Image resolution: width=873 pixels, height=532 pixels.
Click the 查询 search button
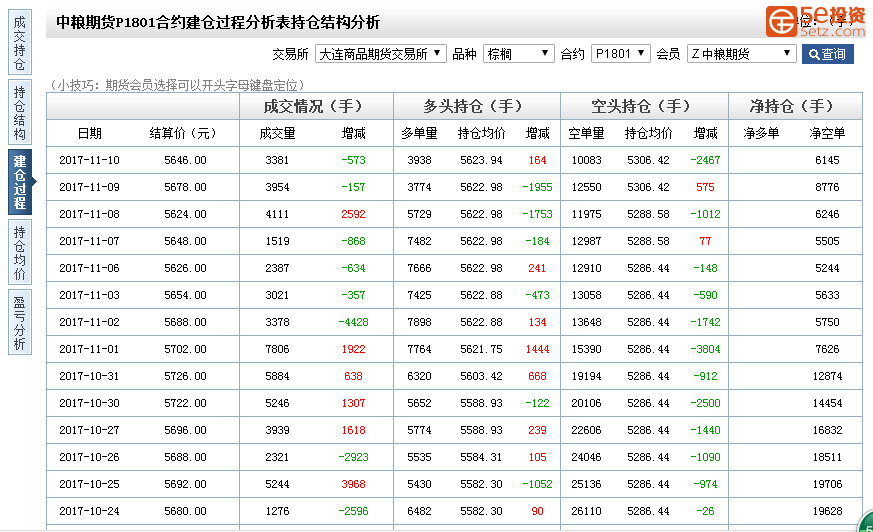coord(827,54)
